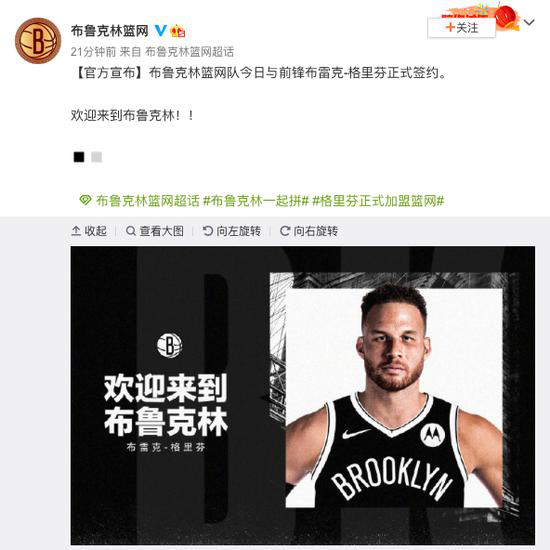This screenshot has width=550, height=550.
Task: Select the gray square thumbnail
Action: pos(96,157)
